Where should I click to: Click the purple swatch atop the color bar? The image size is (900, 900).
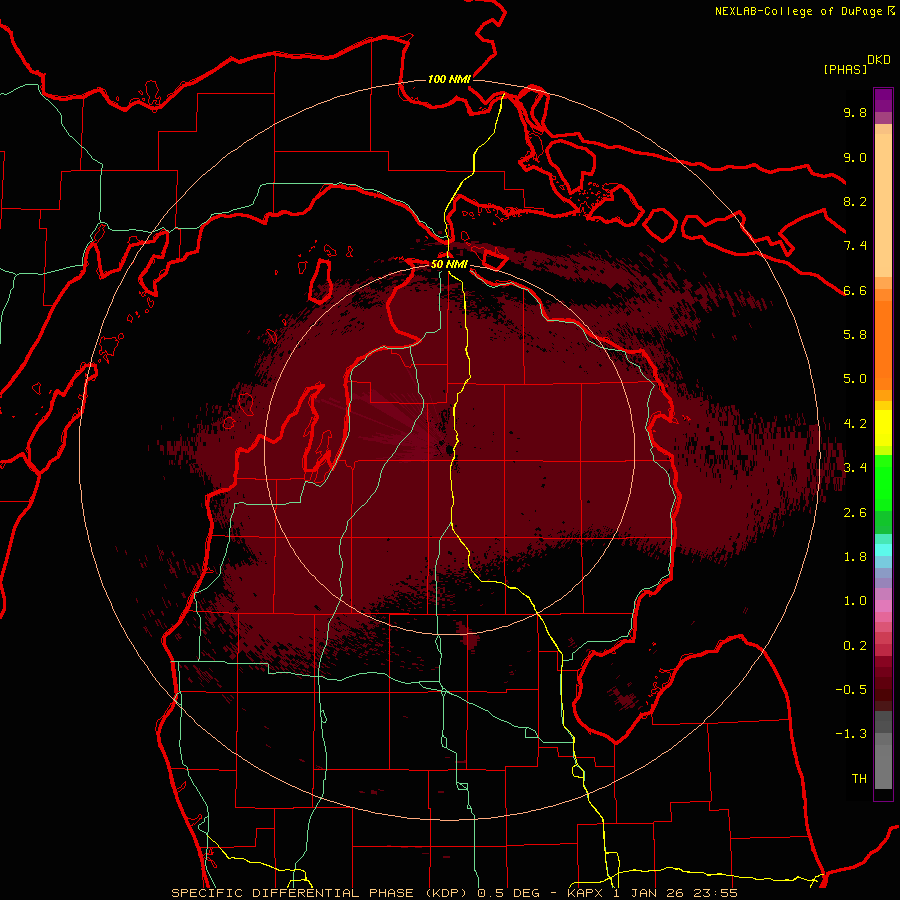pyautogui.click(x=883, y=100)
